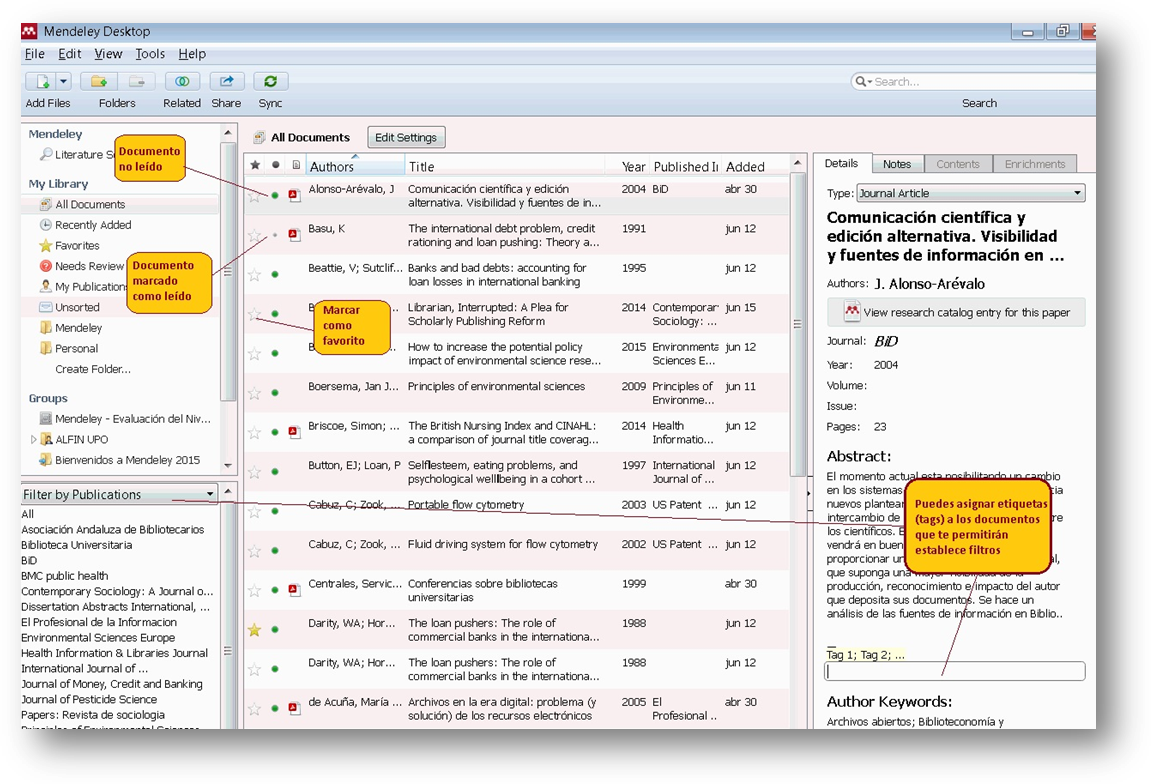1151x784 pixels.
Task: Toggle favorite star on the Beattie row
Action: (255, 275)
